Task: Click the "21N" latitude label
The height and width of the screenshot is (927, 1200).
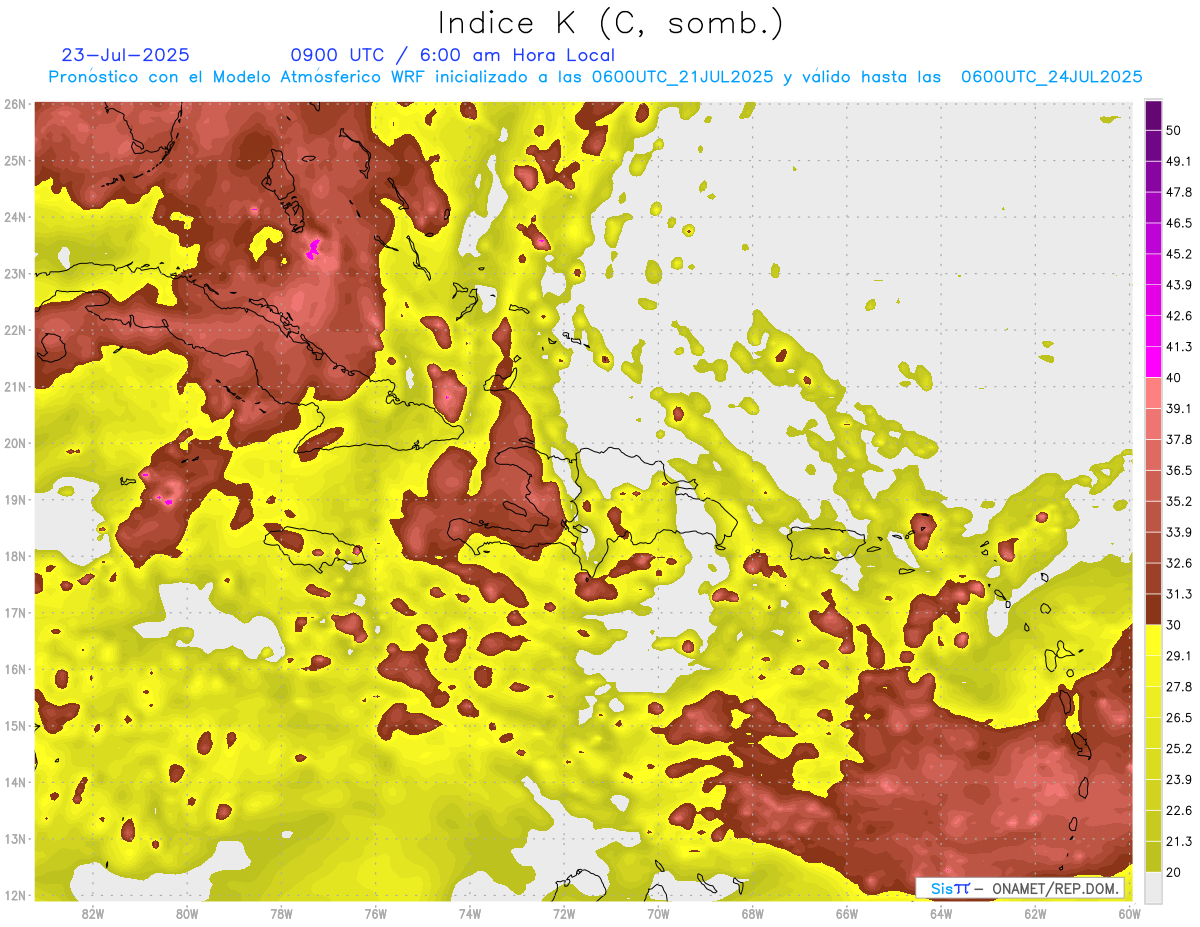Action: [15, 386]
